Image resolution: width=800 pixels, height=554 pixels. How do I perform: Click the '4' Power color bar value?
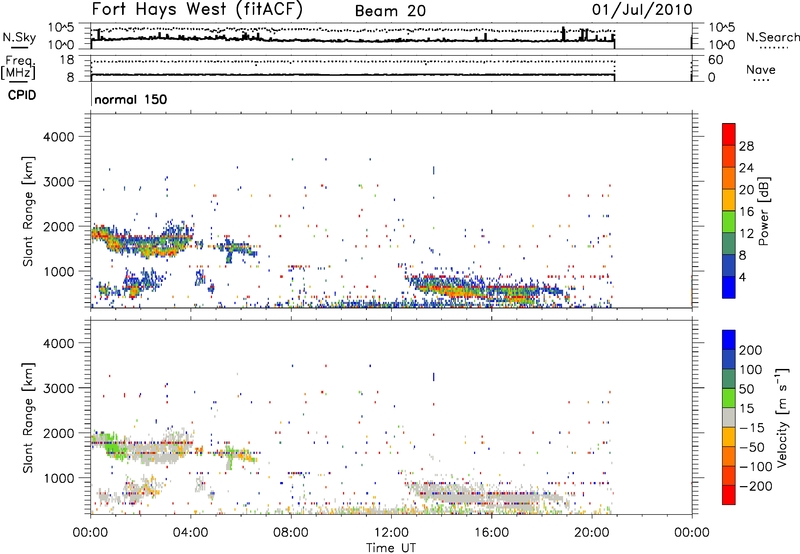[x=742, y=277]
